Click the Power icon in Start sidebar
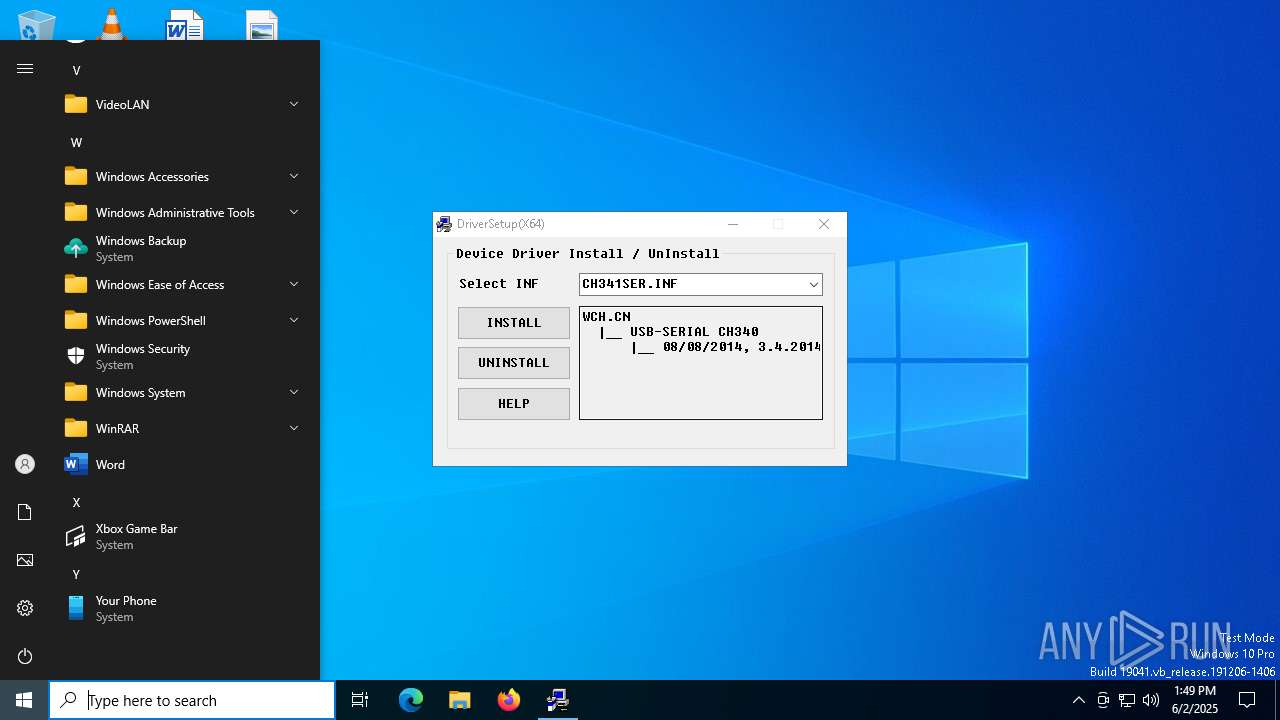The width and height of the screenshot is (1280, 720). [x=25, y=656]
